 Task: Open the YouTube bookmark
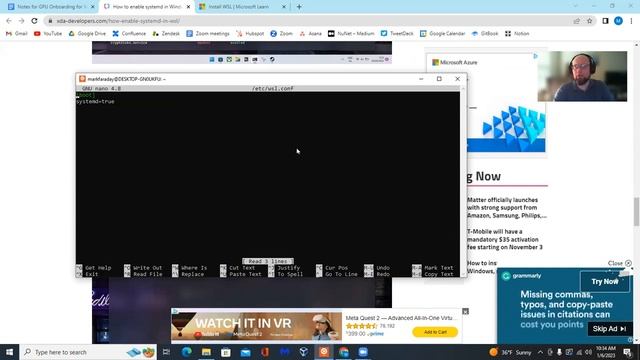coord(48,33)
